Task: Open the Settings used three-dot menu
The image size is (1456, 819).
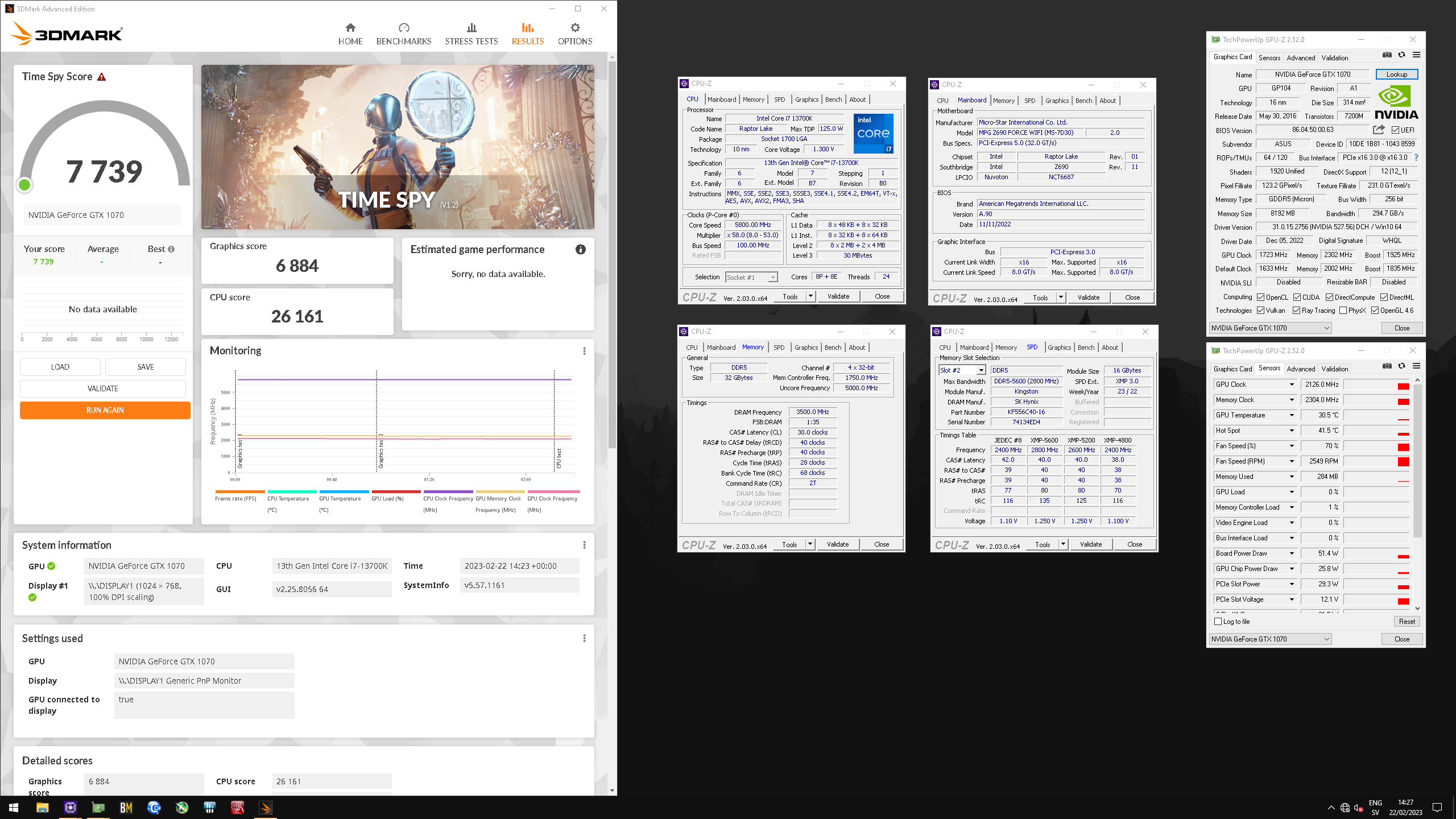Action: click(x=584, y=638)
